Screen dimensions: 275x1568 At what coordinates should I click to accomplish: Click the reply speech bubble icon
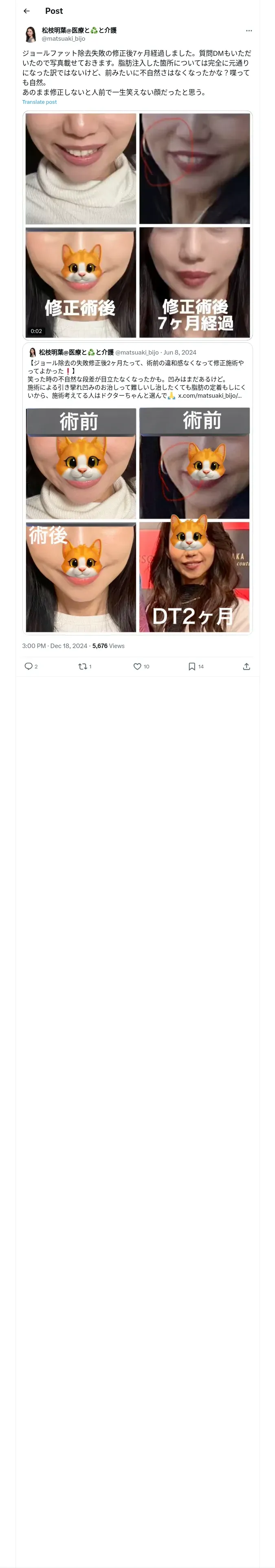(28, 666)
